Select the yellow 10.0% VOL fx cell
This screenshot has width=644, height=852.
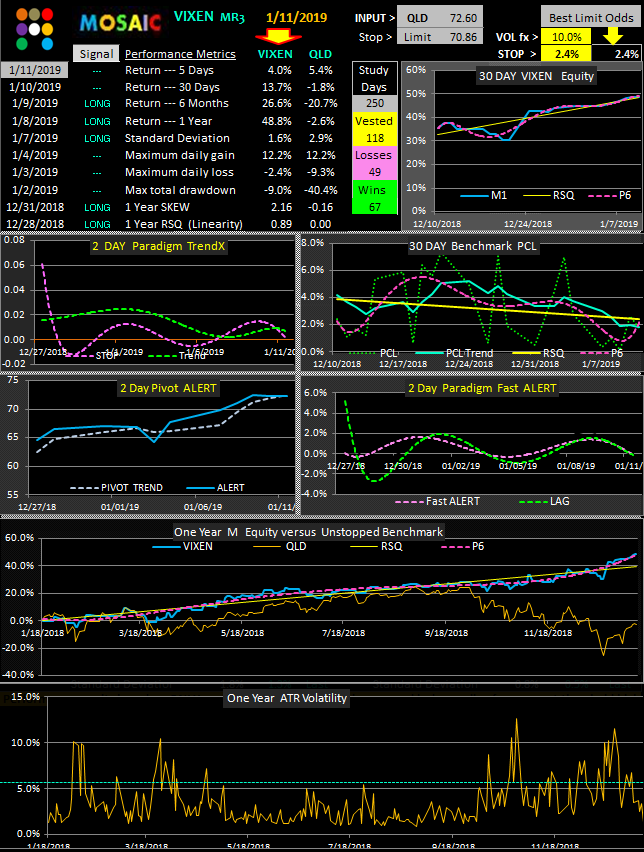point(566,37)
